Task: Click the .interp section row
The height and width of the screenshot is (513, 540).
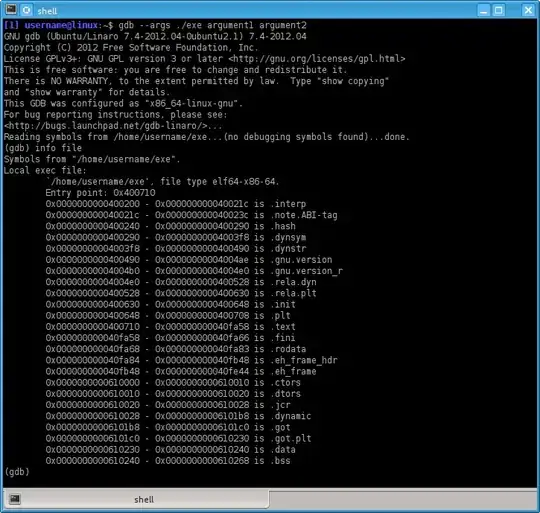Action: point(176,204)
